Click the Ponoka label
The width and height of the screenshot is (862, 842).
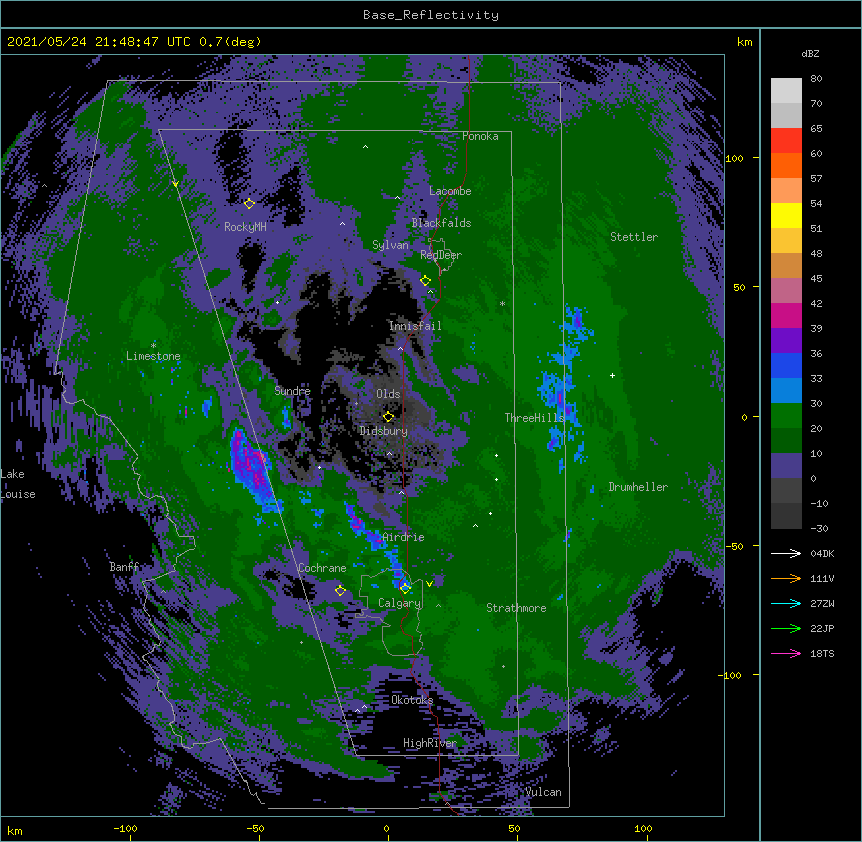[480, 136]
